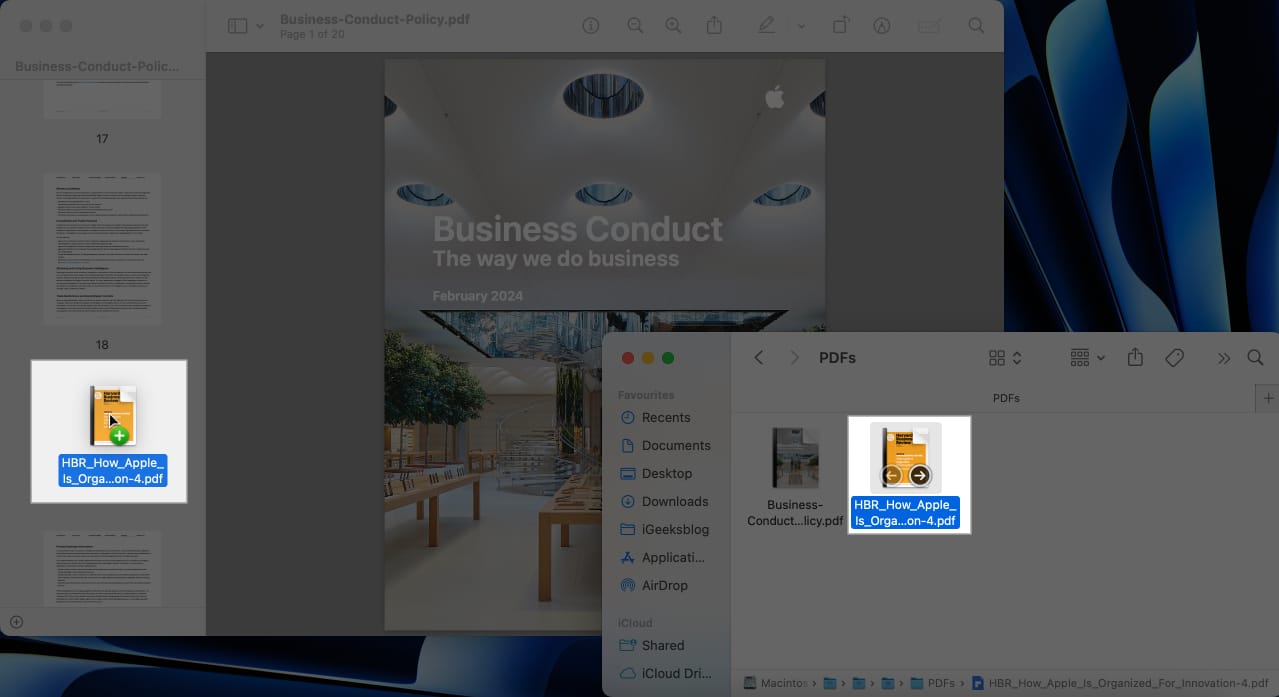Go back in Finder window
Viewport: 1279px width, 697px height.
coord(759,358)
